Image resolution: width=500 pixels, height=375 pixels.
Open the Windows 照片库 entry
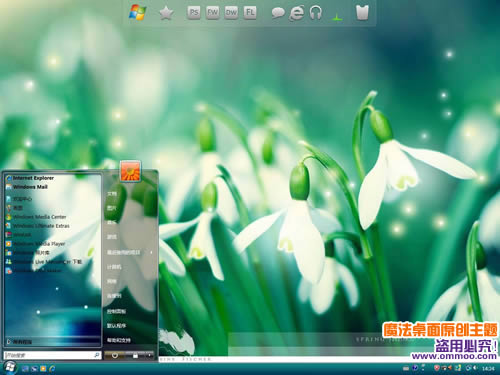(28, 253)
